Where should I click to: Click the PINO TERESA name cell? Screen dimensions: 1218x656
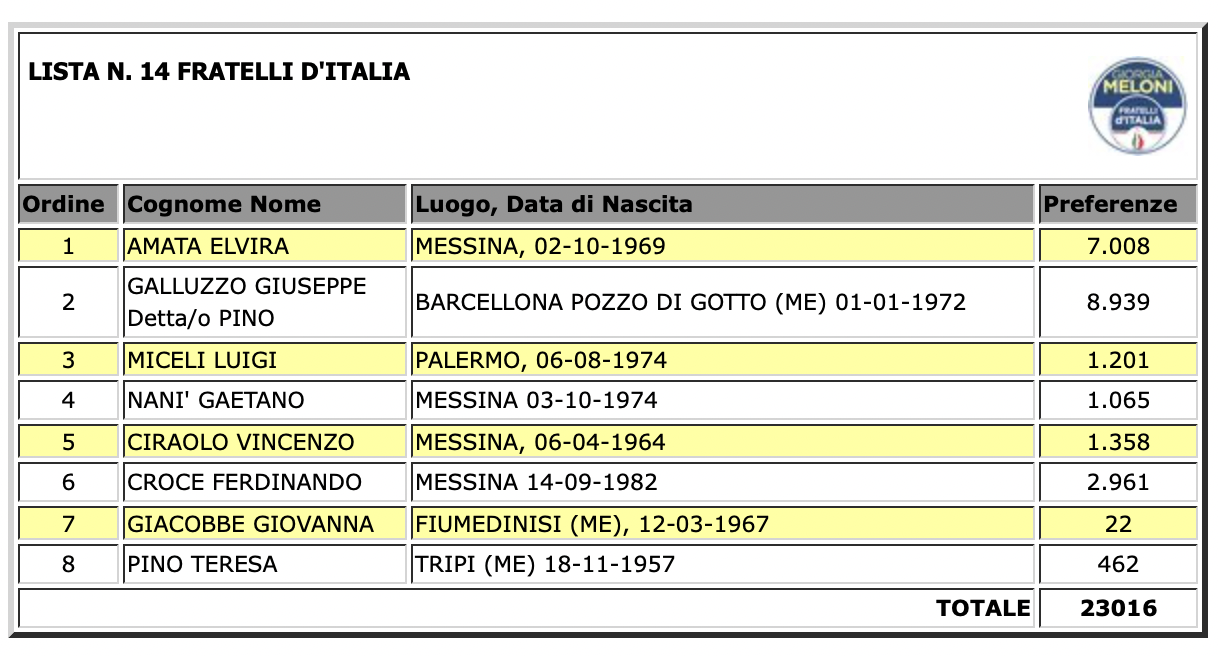click(x=265, y=565)
